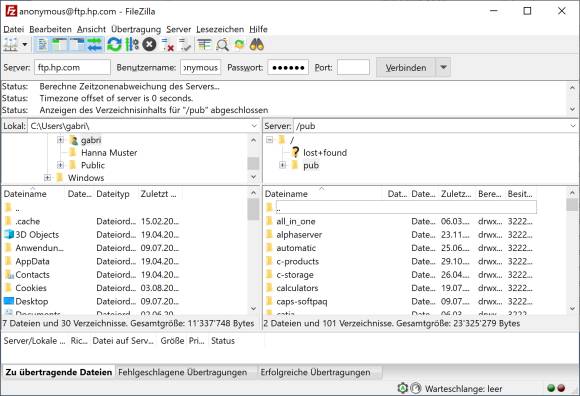This screenshot has height=396, width=580.
Task: Sort local list by Dateityp column
Action: tap(116, 194)
